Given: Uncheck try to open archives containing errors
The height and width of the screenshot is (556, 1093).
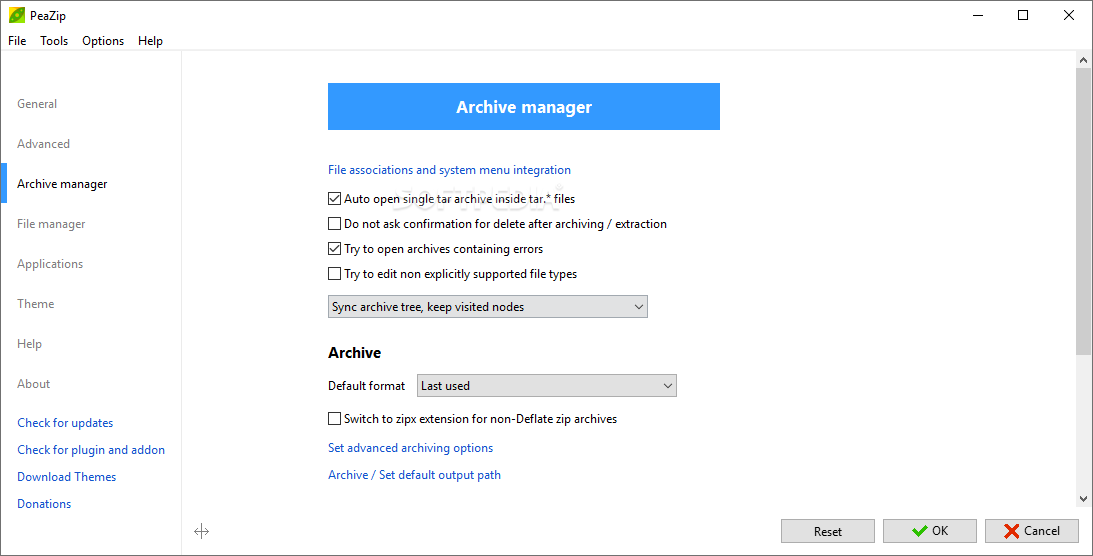Looking at the screenshot, I should pos(335,249).
